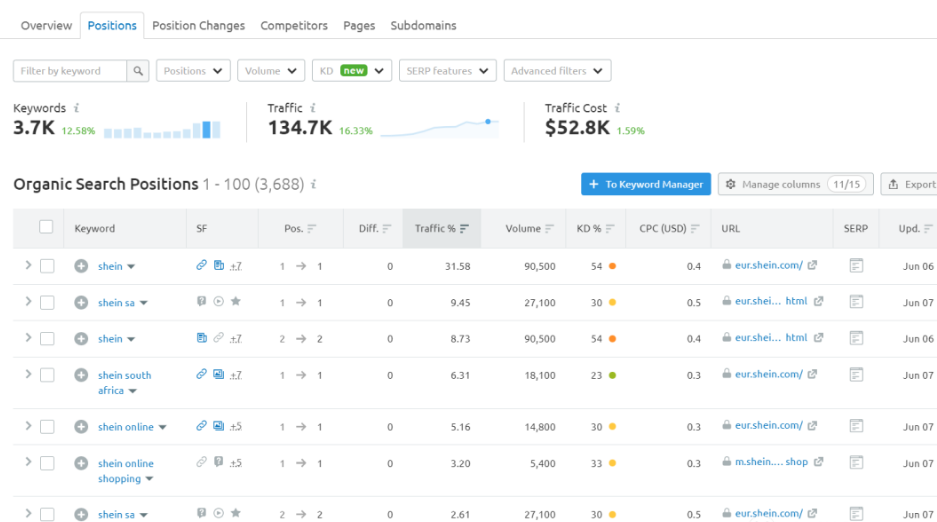Check the select-all checkbox in table header
937x522 pixels.
click(46, 227)
